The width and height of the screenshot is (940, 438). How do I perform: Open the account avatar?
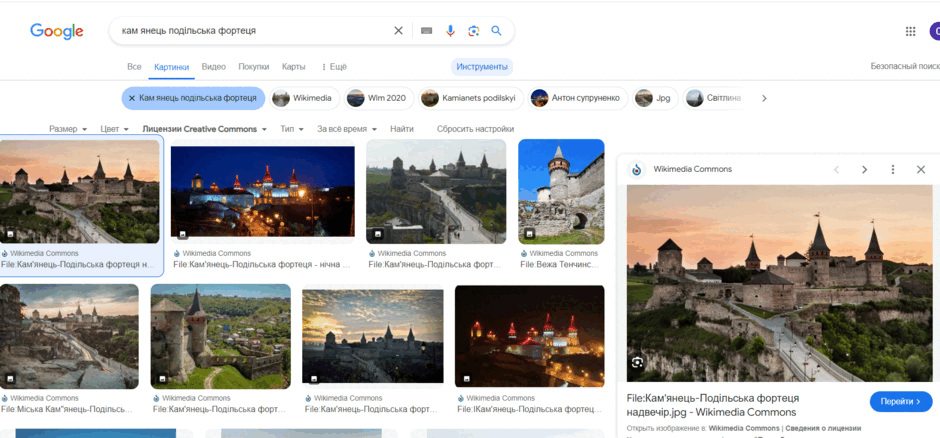[935, 31]
